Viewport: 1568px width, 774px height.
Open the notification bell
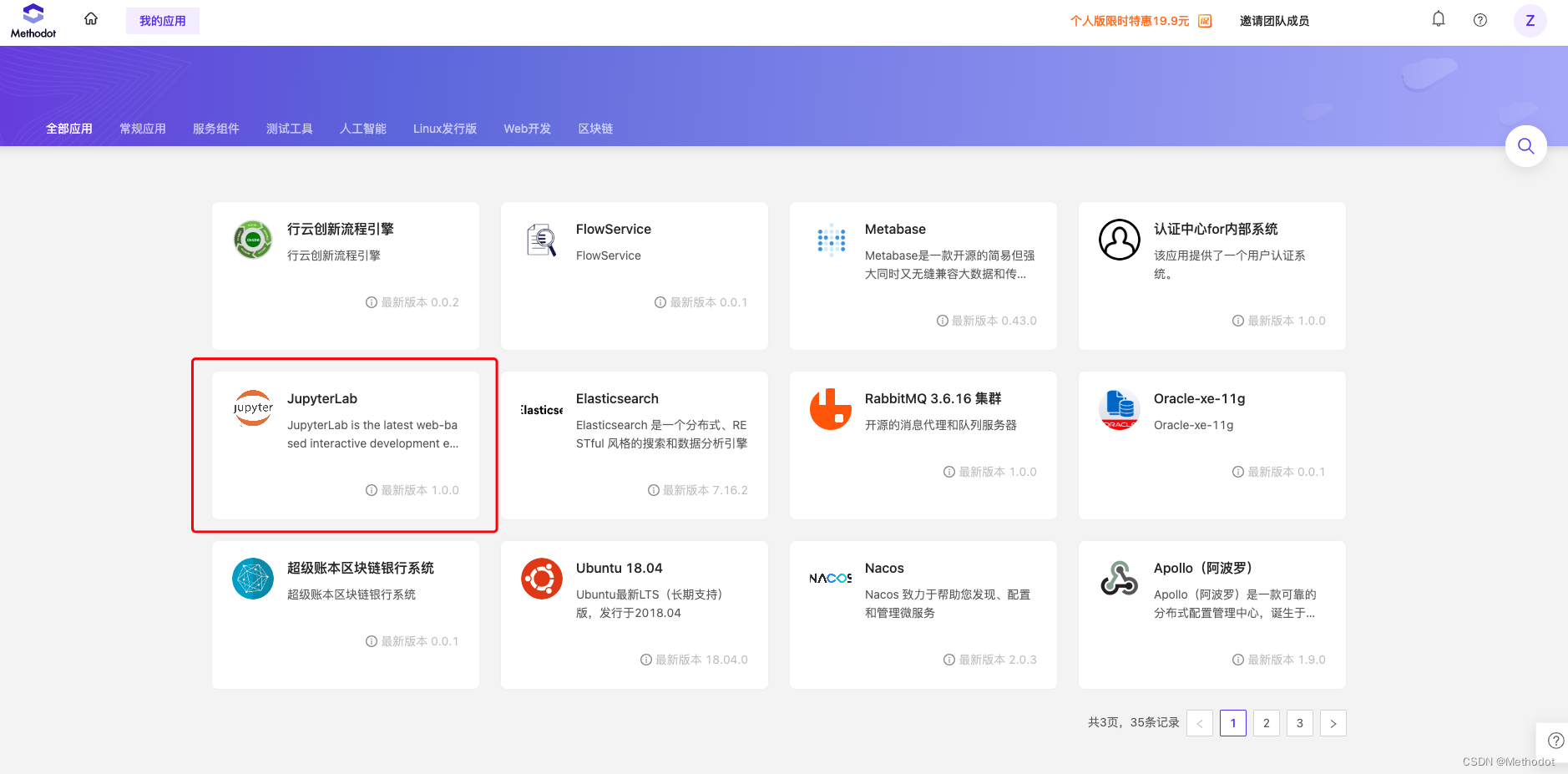pos(1439,19)
